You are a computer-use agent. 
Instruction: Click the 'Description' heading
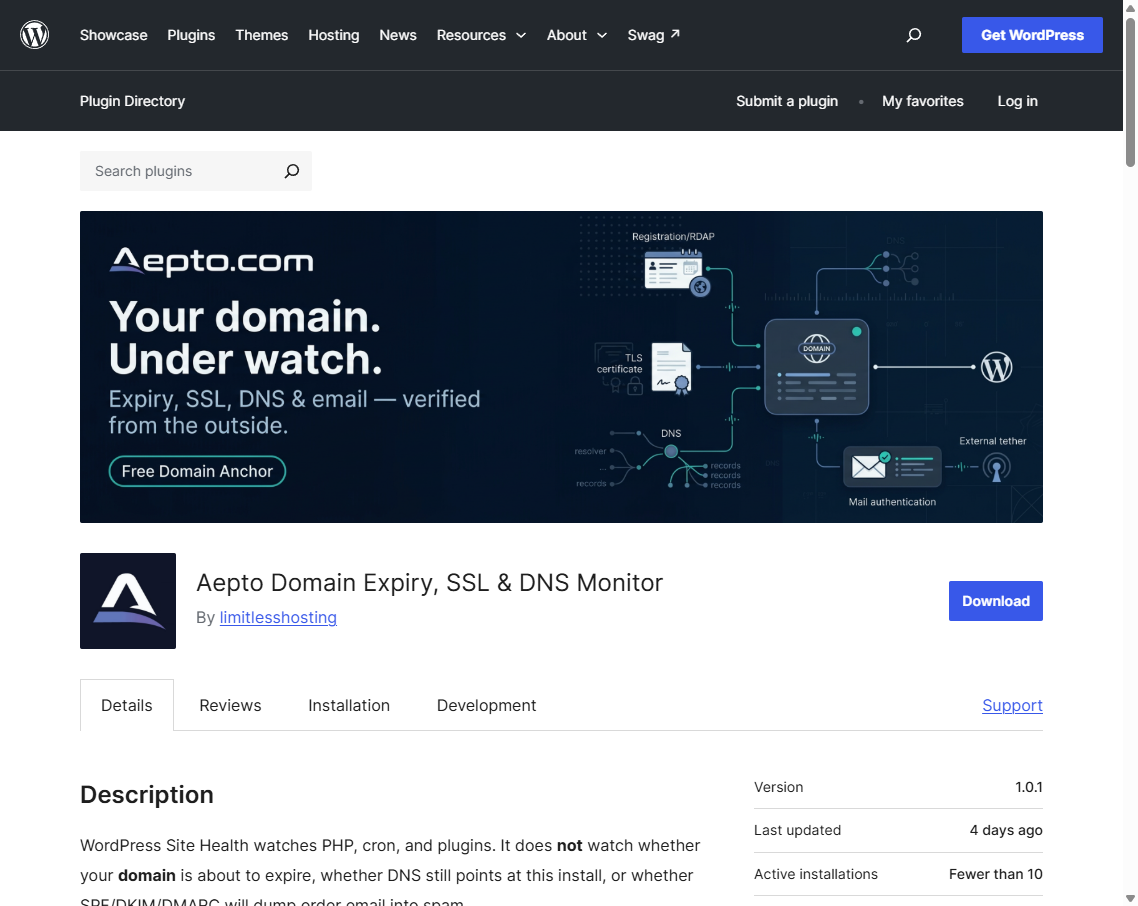(147, 794)
